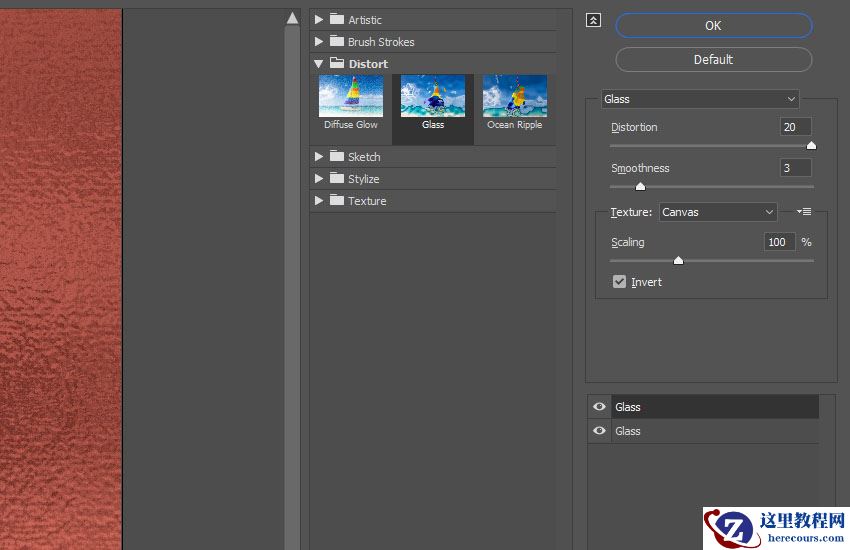850x550 pixels.
Task: Expand the Brush Strokes category
Action: (x=319, y=42)
